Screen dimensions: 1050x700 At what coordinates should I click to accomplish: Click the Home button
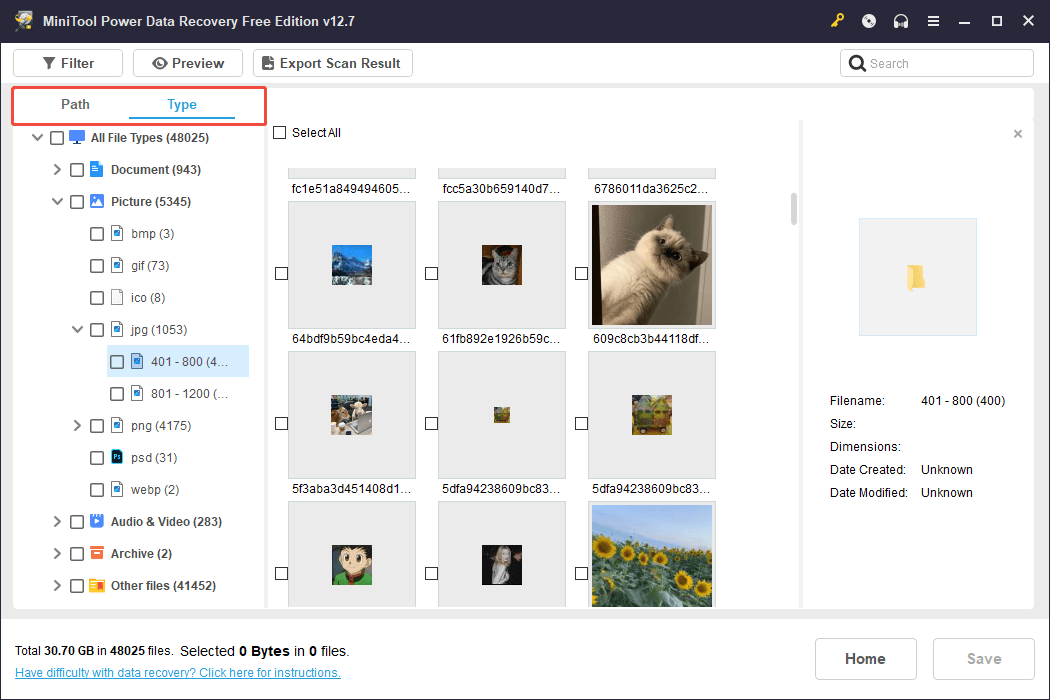(x=865, y=658)
